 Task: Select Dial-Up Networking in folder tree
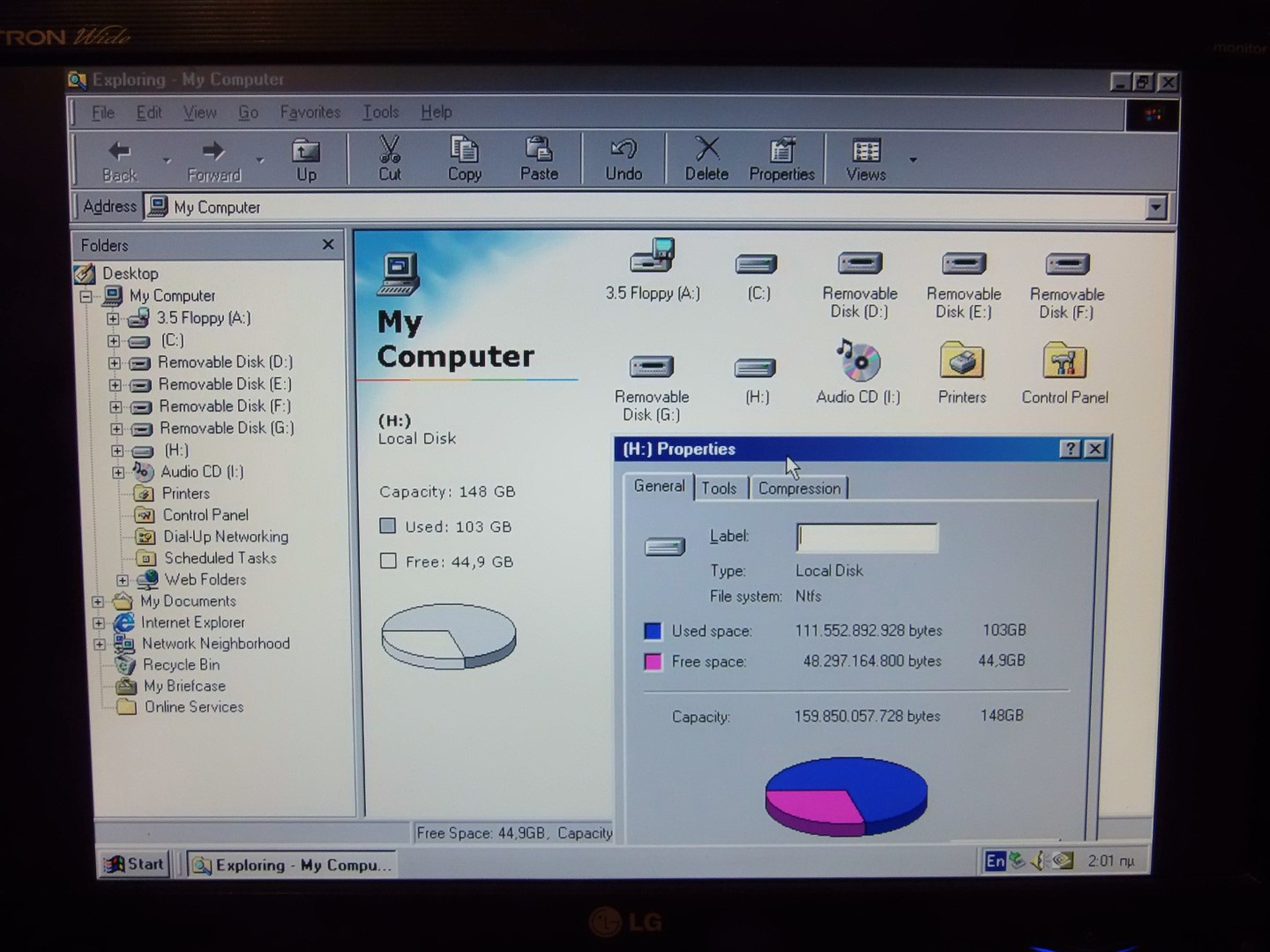tap(226, 537)
